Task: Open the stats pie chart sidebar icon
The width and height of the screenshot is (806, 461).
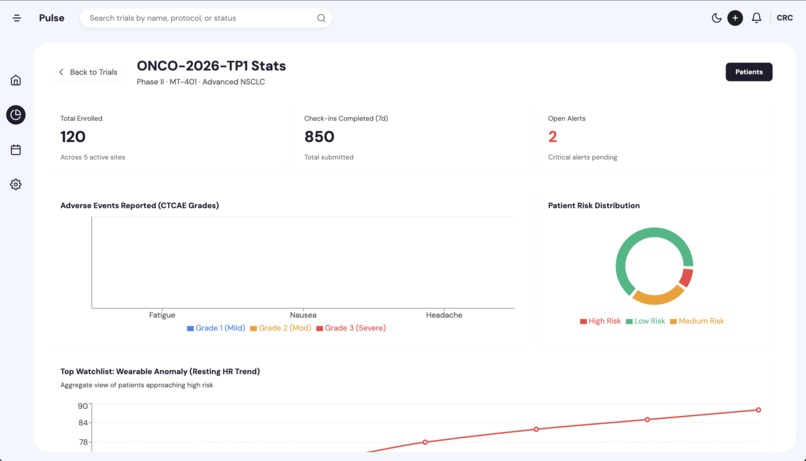Action: [16, 115]
